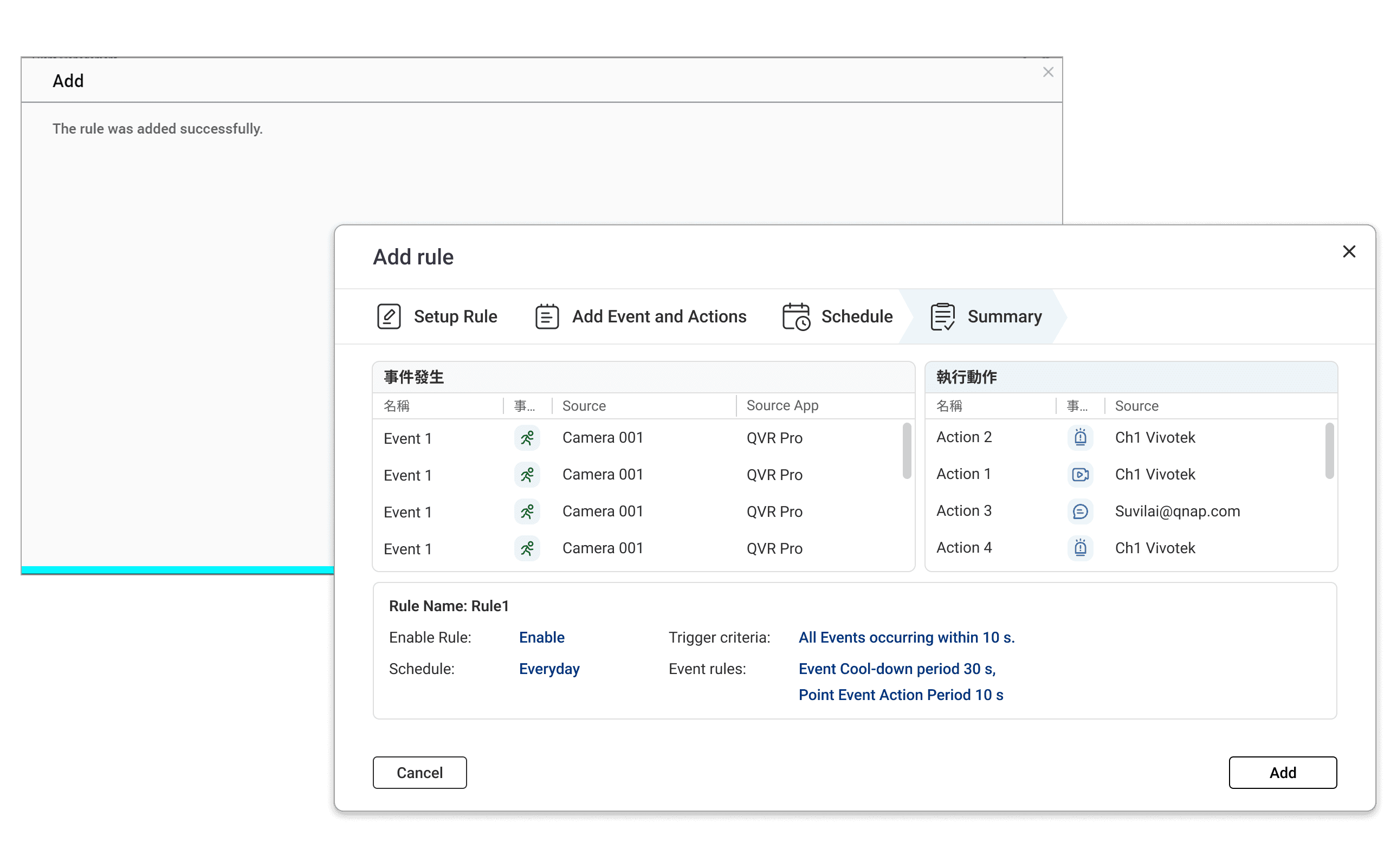
Task: Go to Add Event and Actions step
Action: point(658,316)
